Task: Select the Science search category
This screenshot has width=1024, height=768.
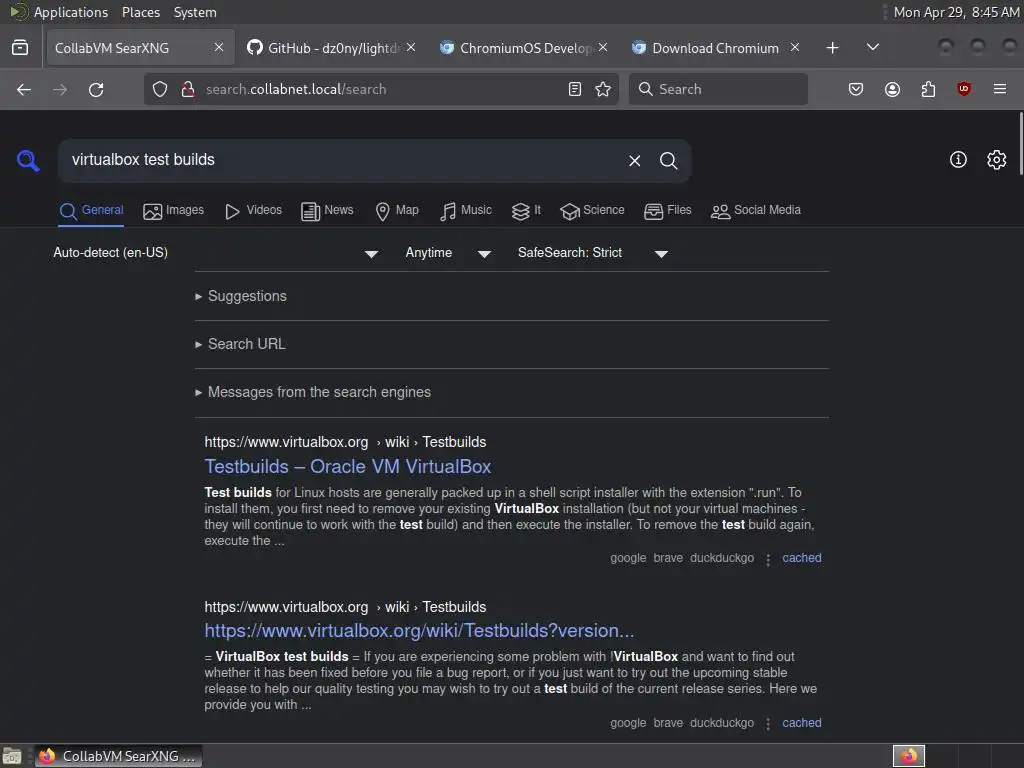Action: [592, 211]
